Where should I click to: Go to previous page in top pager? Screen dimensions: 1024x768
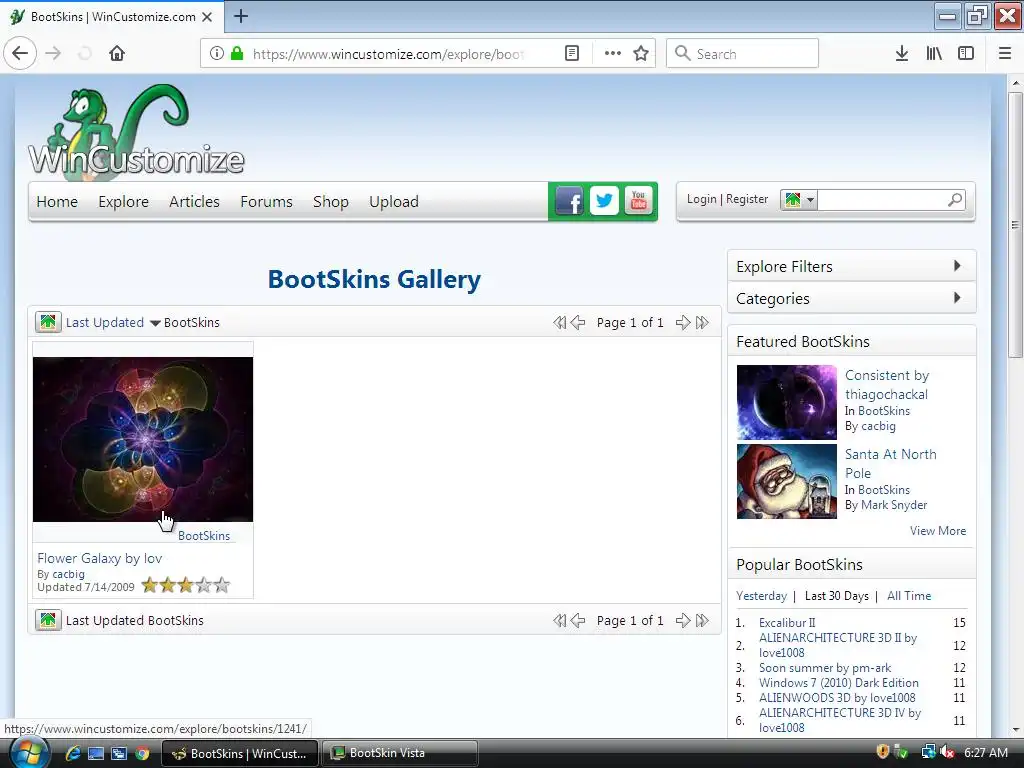(578, 323)
